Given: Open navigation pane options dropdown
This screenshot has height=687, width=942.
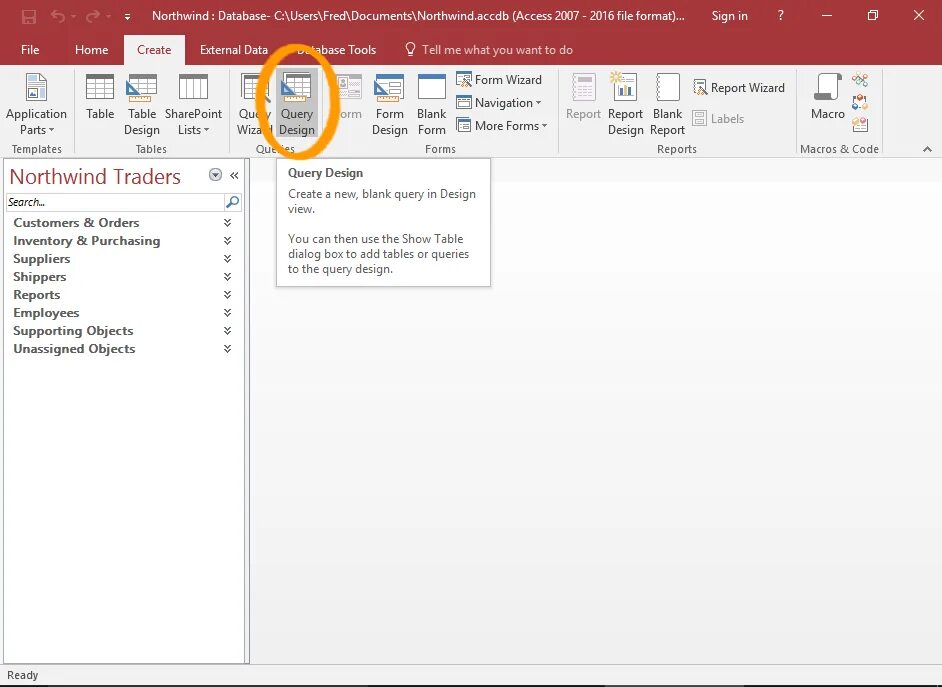Looking at the screenshot, I should pos(215,175).
